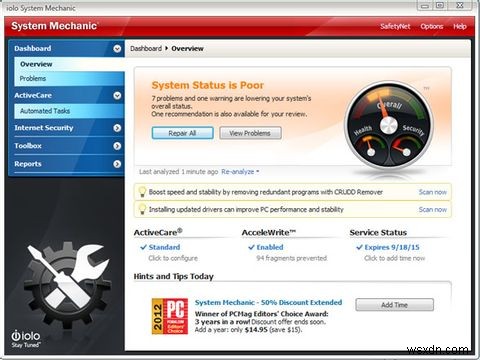Image resolution: width=480 pixels, height=360 pixels.
Task: Click the 'Hints and Tips Today' heading
Action: (x=174, y=276)
